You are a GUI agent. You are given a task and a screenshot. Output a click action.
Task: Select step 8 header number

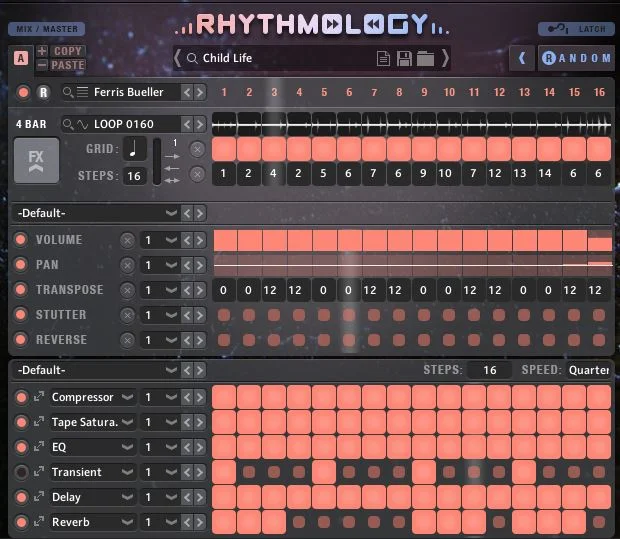coord(399,92)
